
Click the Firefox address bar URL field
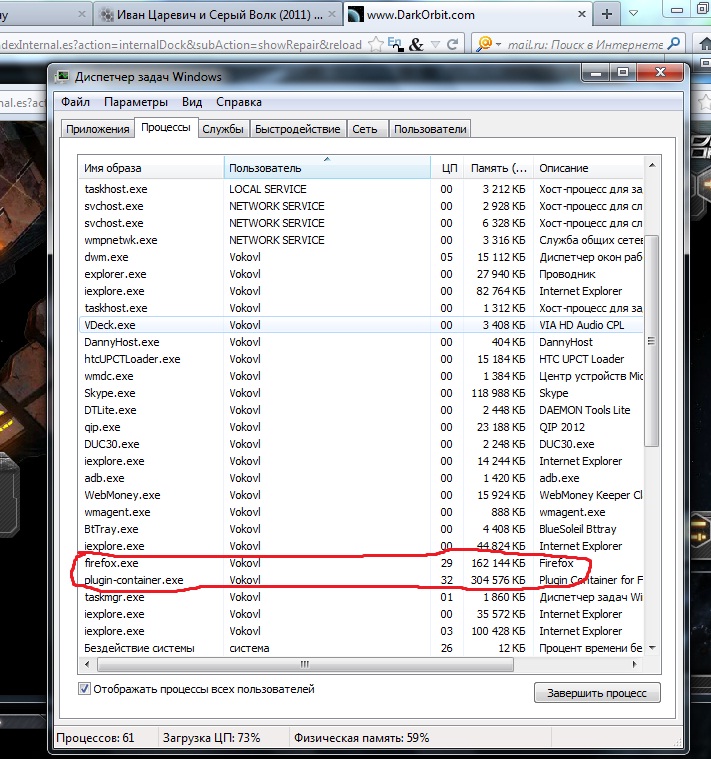tap(182, 45)
